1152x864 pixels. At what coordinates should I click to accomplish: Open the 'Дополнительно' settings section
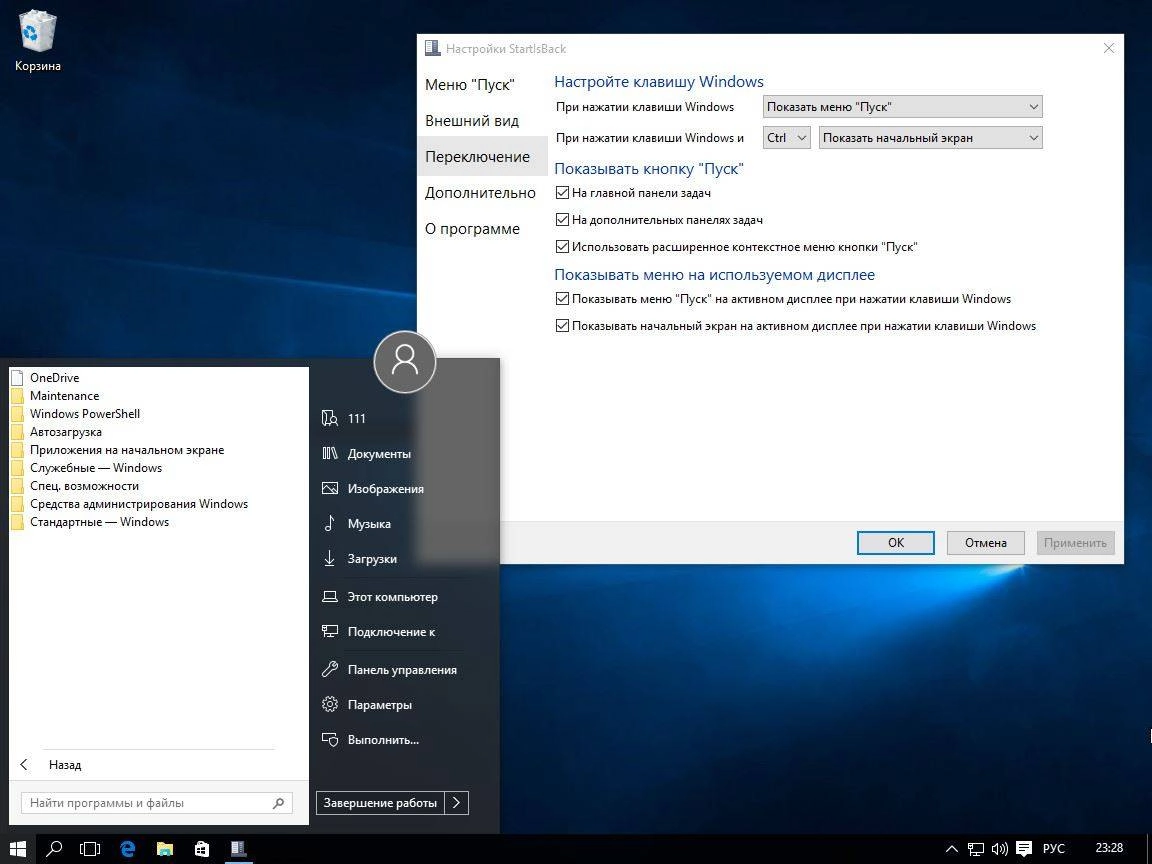pos(480,192)
